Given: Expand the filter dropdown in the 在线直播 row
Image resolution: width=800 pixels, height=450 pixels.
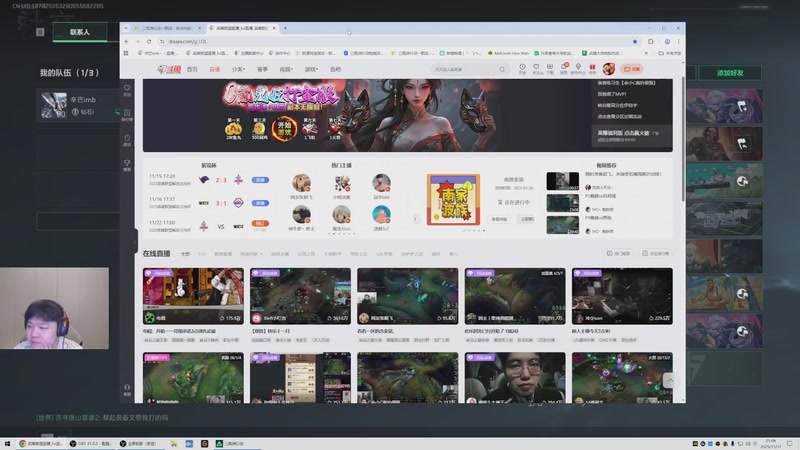Looking at the screenshot, I should point(251,254).
